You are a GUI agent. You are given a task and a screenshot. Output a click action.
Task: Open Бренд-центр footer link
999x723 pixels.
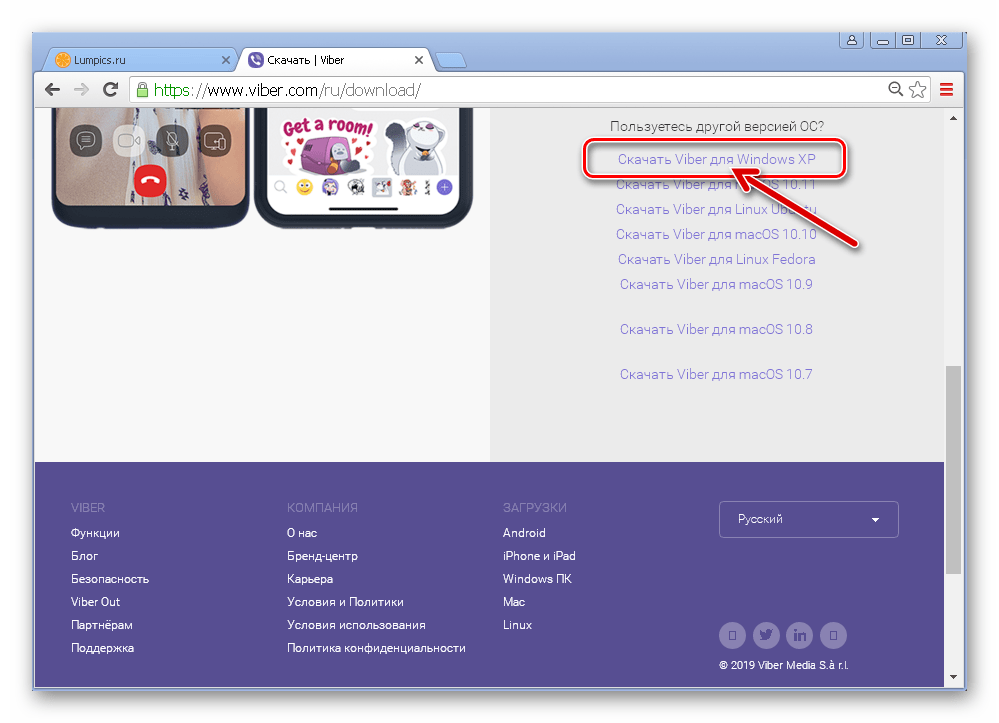tap(322, 556)
